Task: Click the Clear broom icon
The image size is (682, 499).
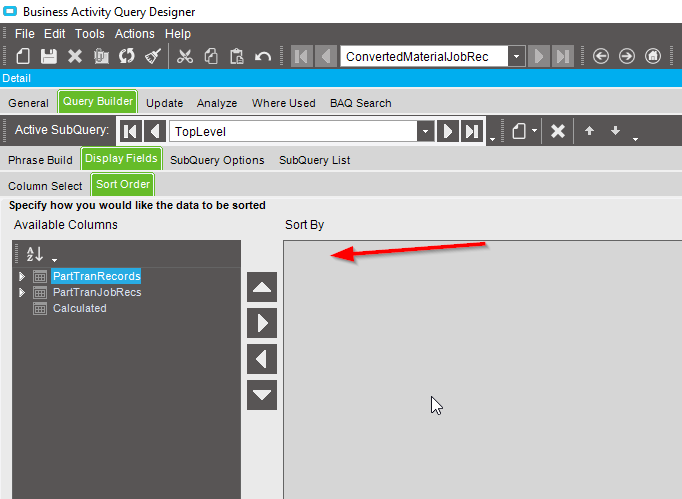Action: (153, 56)
